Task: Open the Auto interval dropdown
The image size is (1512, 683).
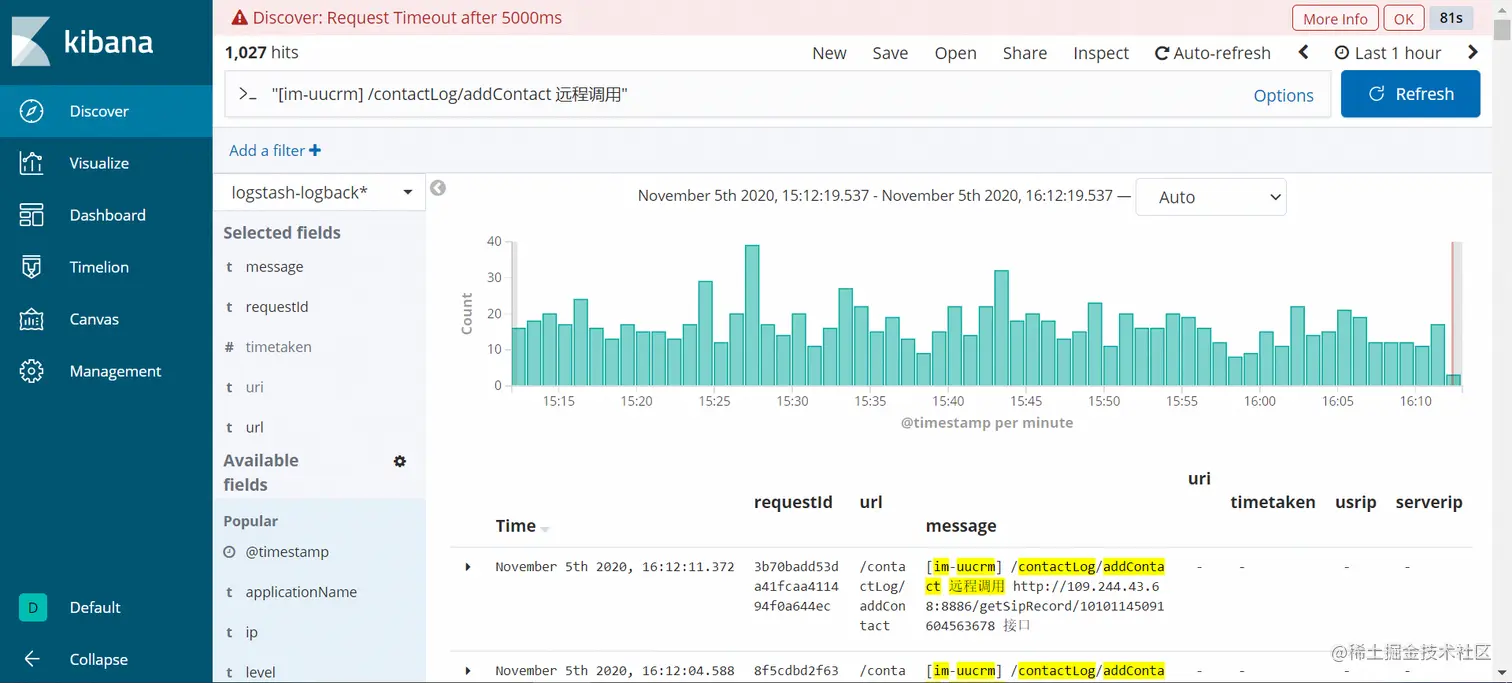Action: pyautogui.click(x=1211, y=197)
